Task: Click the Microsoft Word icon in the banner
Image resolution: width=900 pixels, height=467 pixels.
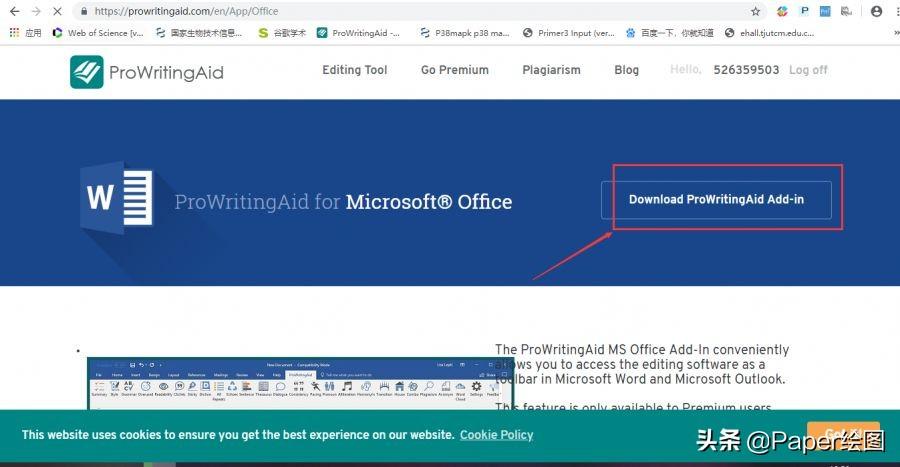Action: pyautogui.click(x=118, y=197)
